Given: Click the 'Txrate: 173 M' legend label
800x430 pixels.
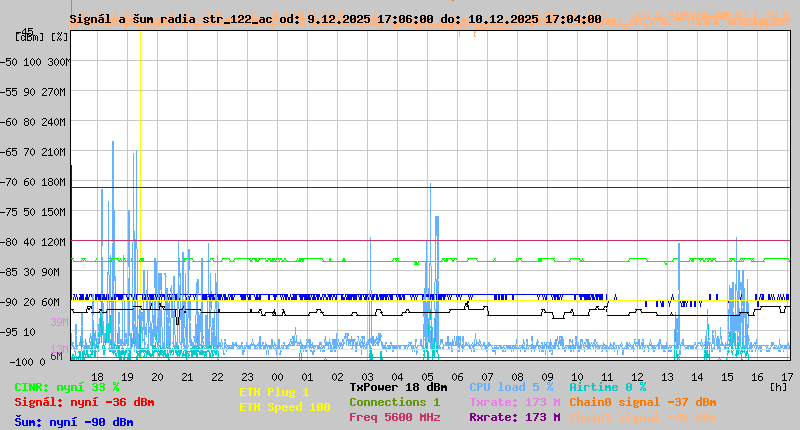Looking at the screenshot, I should click(x=515, y=402).
